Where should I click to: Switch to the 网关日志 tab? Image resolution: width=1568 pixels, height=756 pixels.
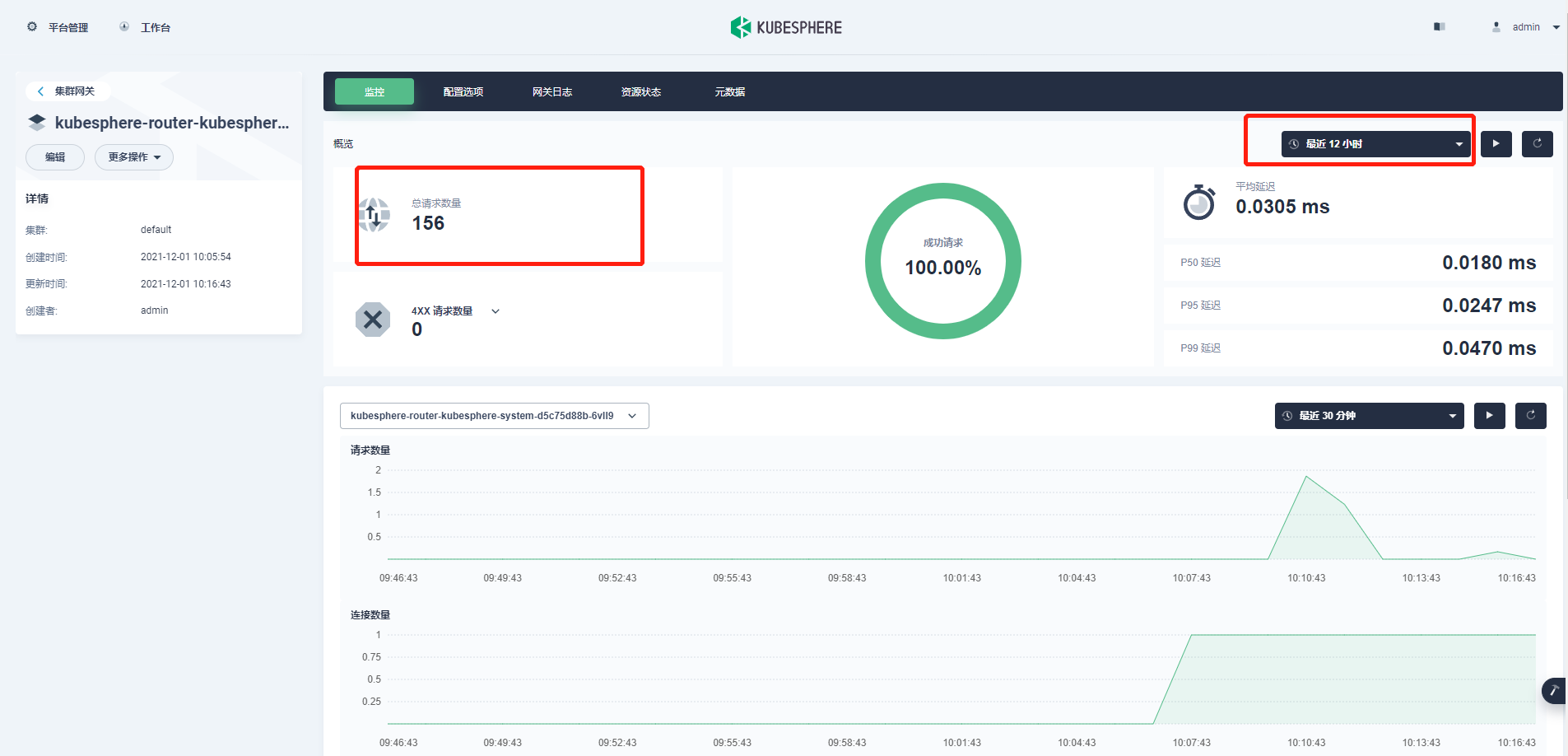552,91
